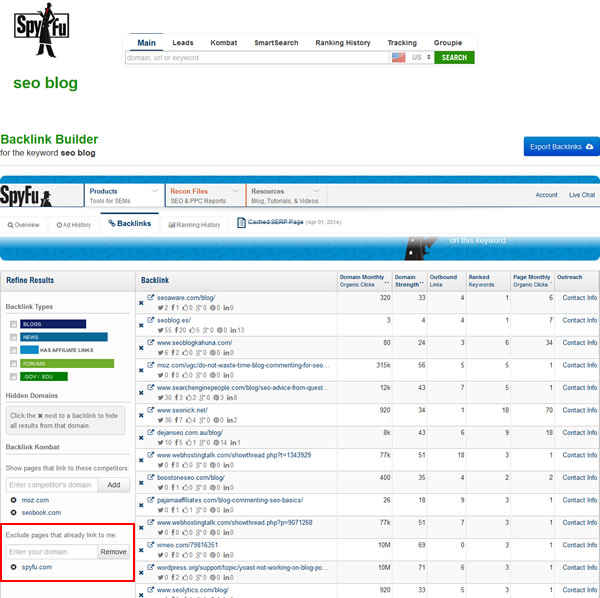Click the dark blue BLOGS bar
This screenshot has width=600, height=598.
pos(53,324)
